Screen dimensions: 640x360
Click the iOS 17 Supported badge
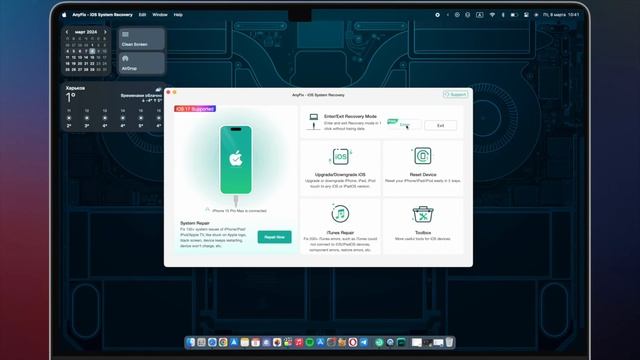pyautogui.click(x=195, y=109)
